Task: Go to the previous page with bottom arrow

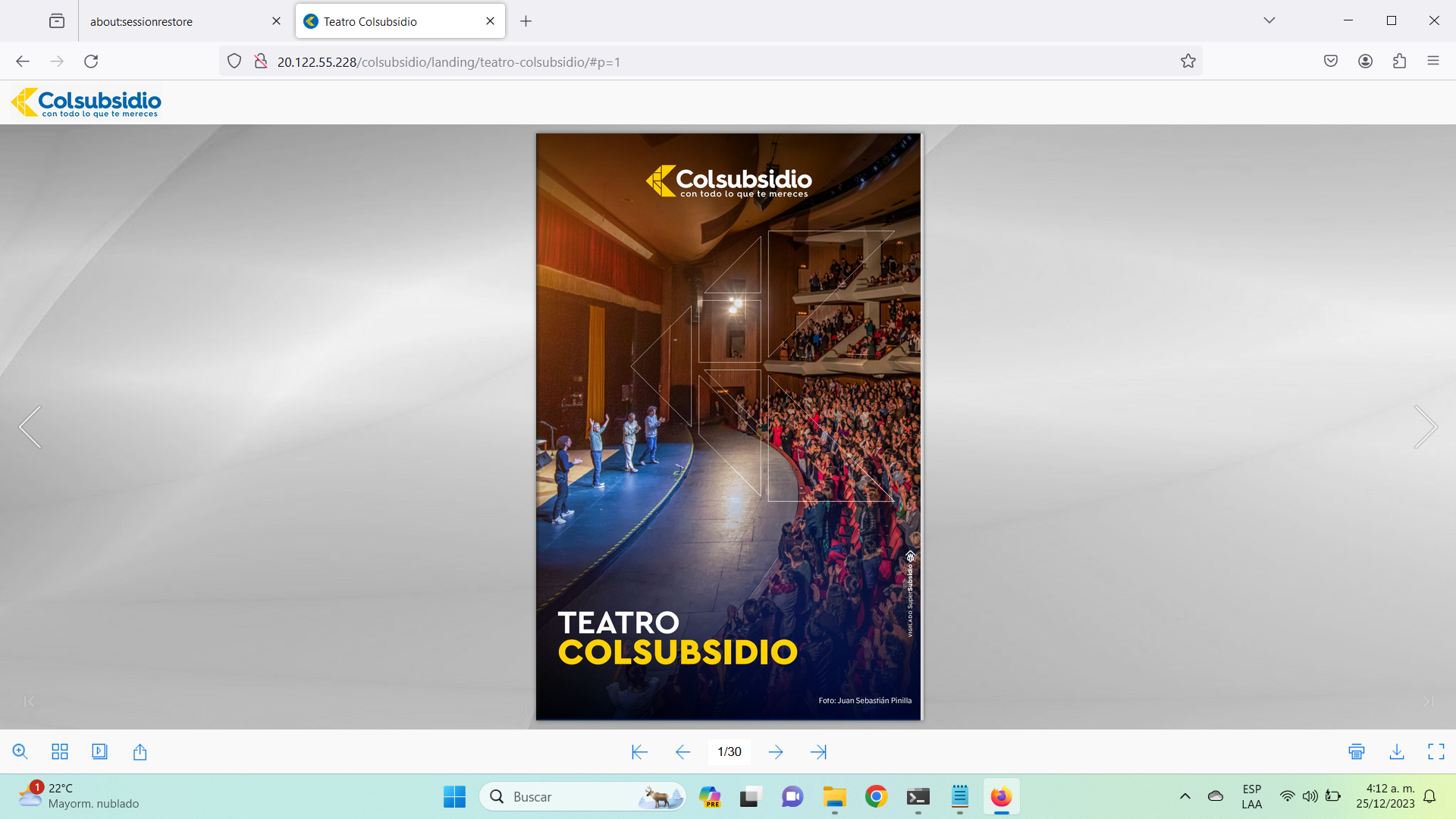Action: pyautogui.click(x=682, y=752)
